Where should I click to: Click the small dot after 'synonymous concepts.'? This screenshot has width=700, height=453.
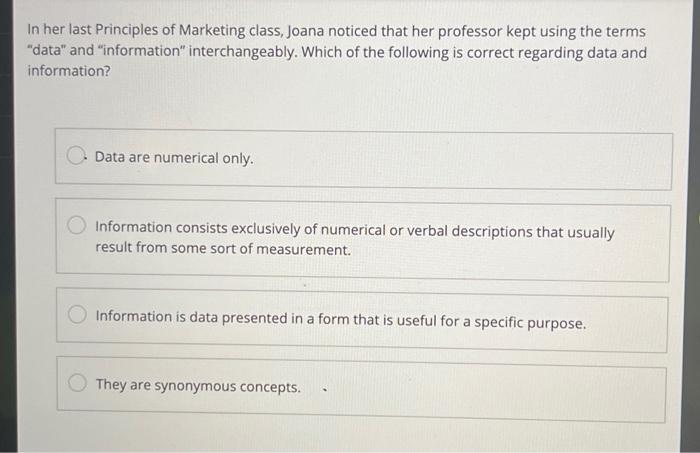[x=325, y=391]
